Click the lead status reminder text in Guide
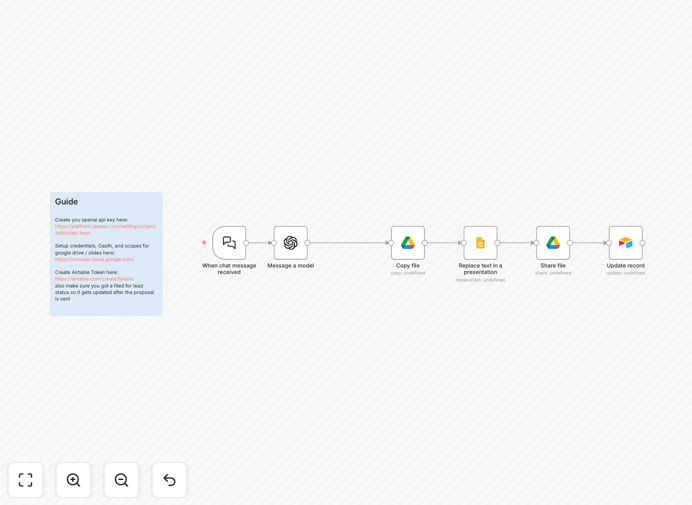Viewport: 692px width, 505px height. click(x=104, y=292)
